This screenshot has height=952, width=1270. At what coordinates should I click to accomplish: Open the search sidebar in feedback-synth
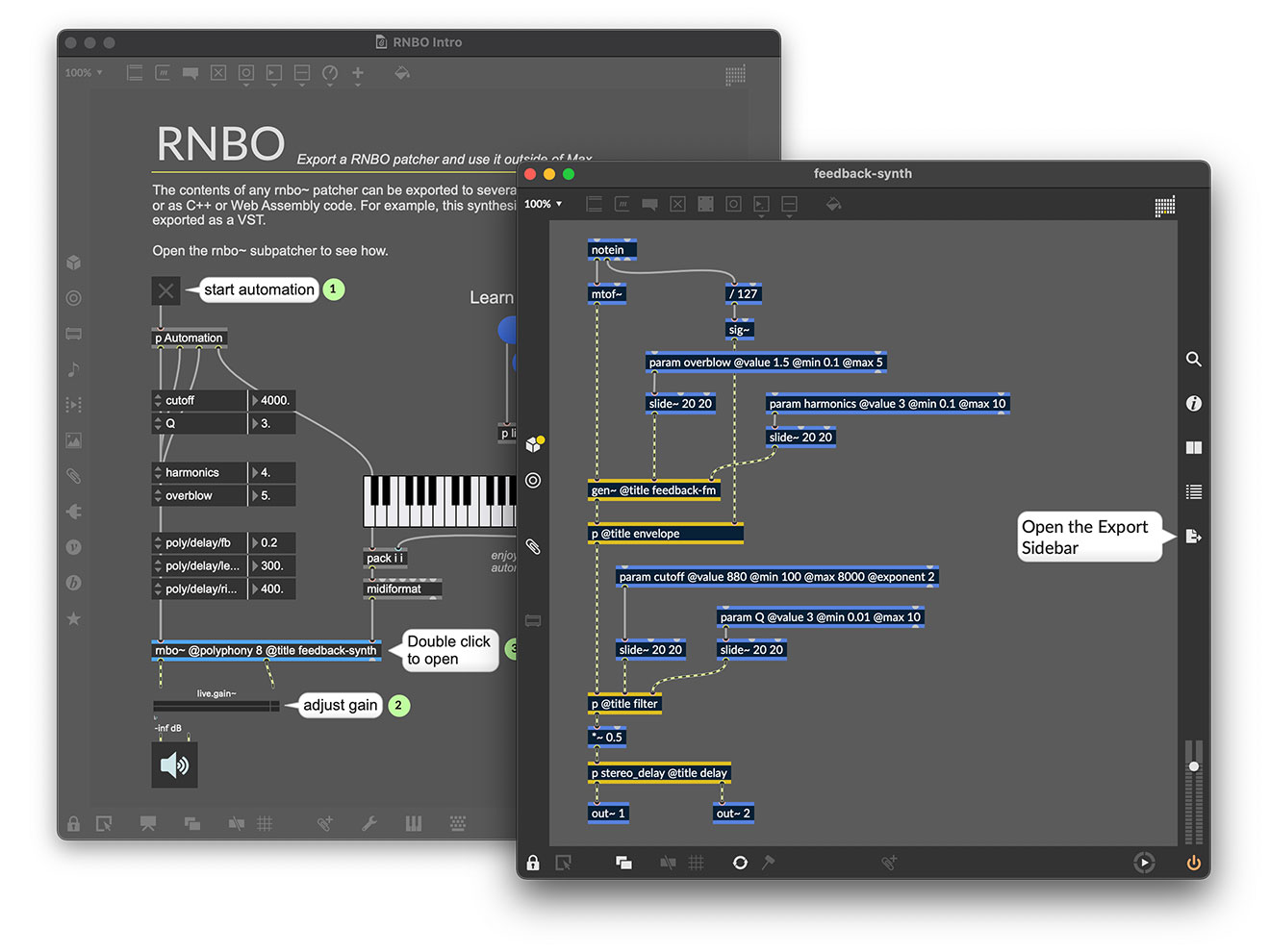tap(1193, 359)
